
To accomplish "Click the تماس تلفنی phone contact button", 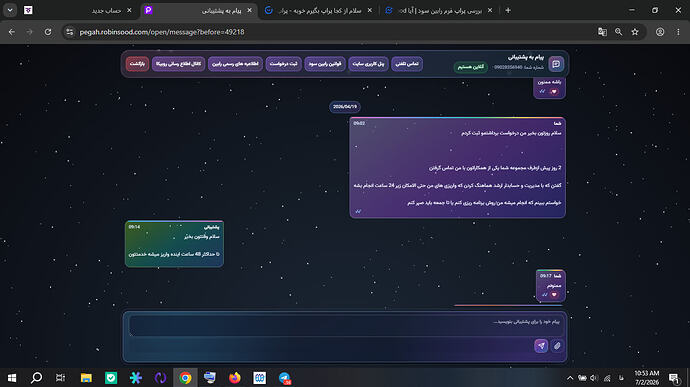I will [x=407, y=64].
